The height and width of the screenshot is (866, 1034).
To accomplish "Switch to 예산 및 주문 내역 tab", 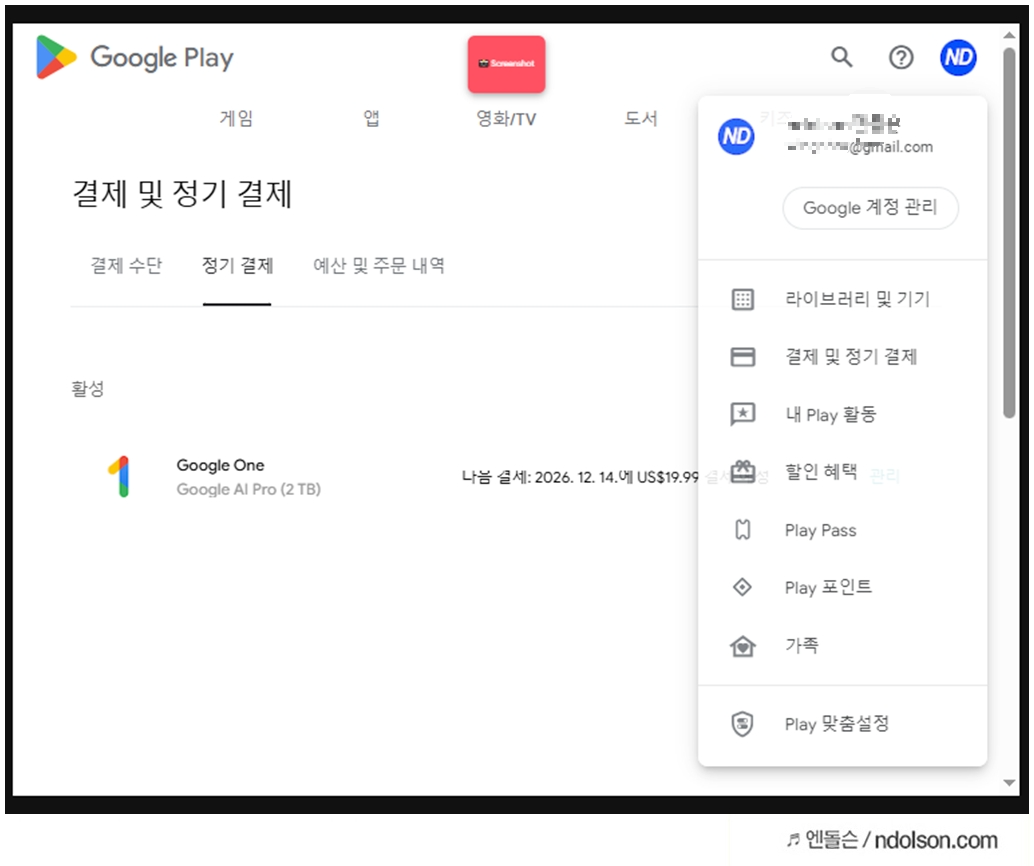I will 379,266.
